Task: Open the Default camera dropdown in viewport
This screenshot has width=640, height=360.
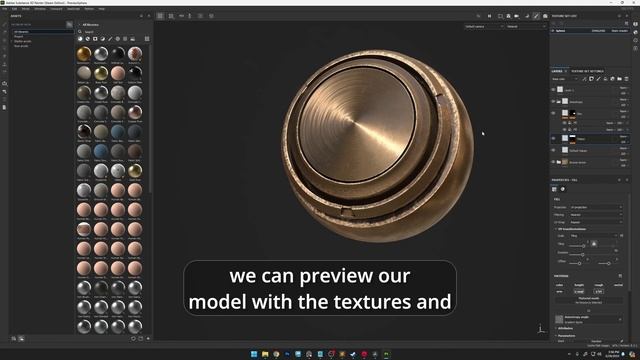Action: (484, 27)
